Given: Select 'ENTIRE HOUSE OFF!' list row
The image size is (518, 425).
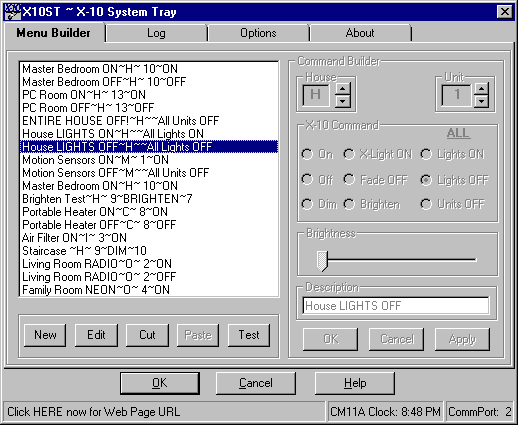Looking at the screenshot, I should (149, 121).
